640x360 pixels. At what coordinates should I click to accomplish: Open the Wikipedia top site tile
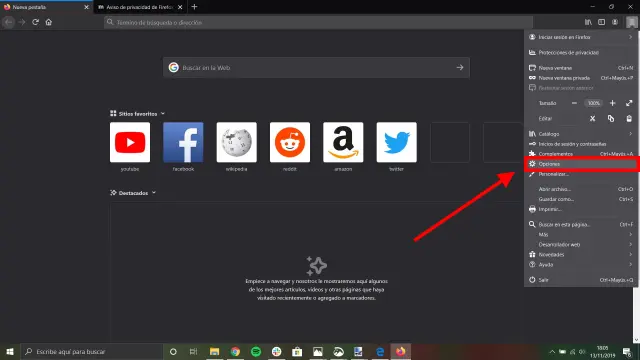pyautogui.click(x=237, y=142)
